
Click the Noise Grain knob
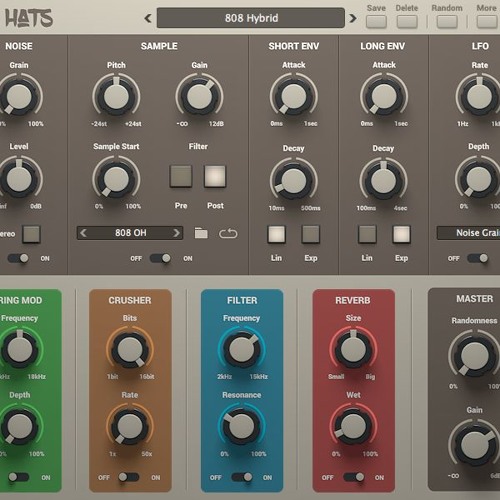tap(19, 97)
